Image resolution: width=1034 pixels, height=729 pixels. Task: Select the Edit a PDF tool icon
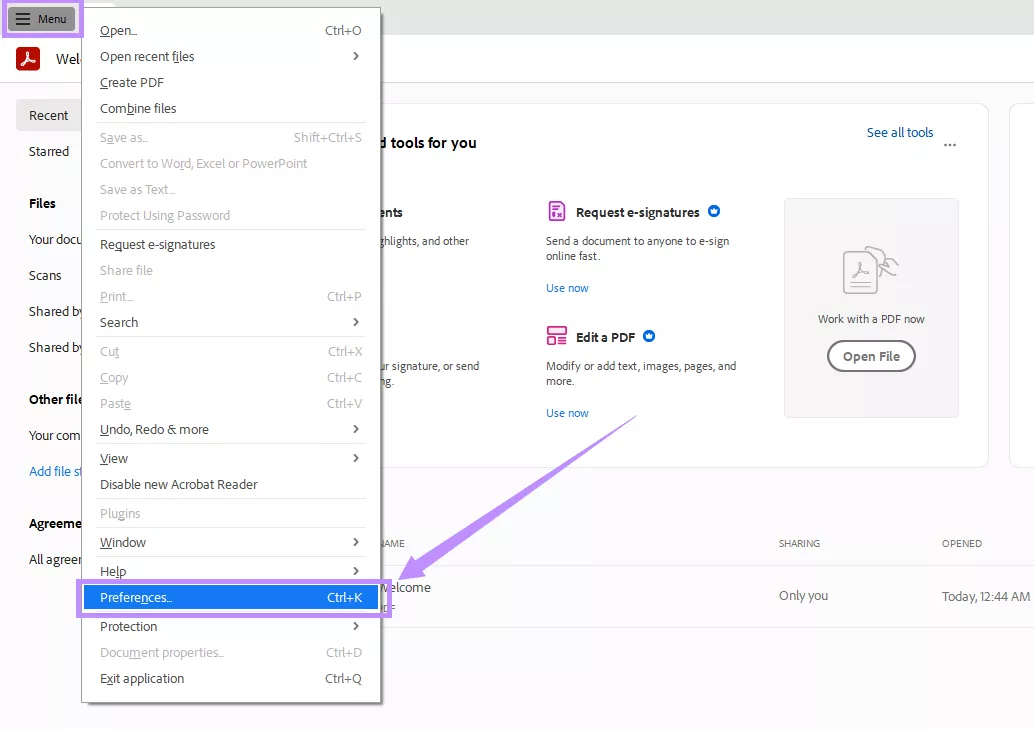click(x=557, y=336)
